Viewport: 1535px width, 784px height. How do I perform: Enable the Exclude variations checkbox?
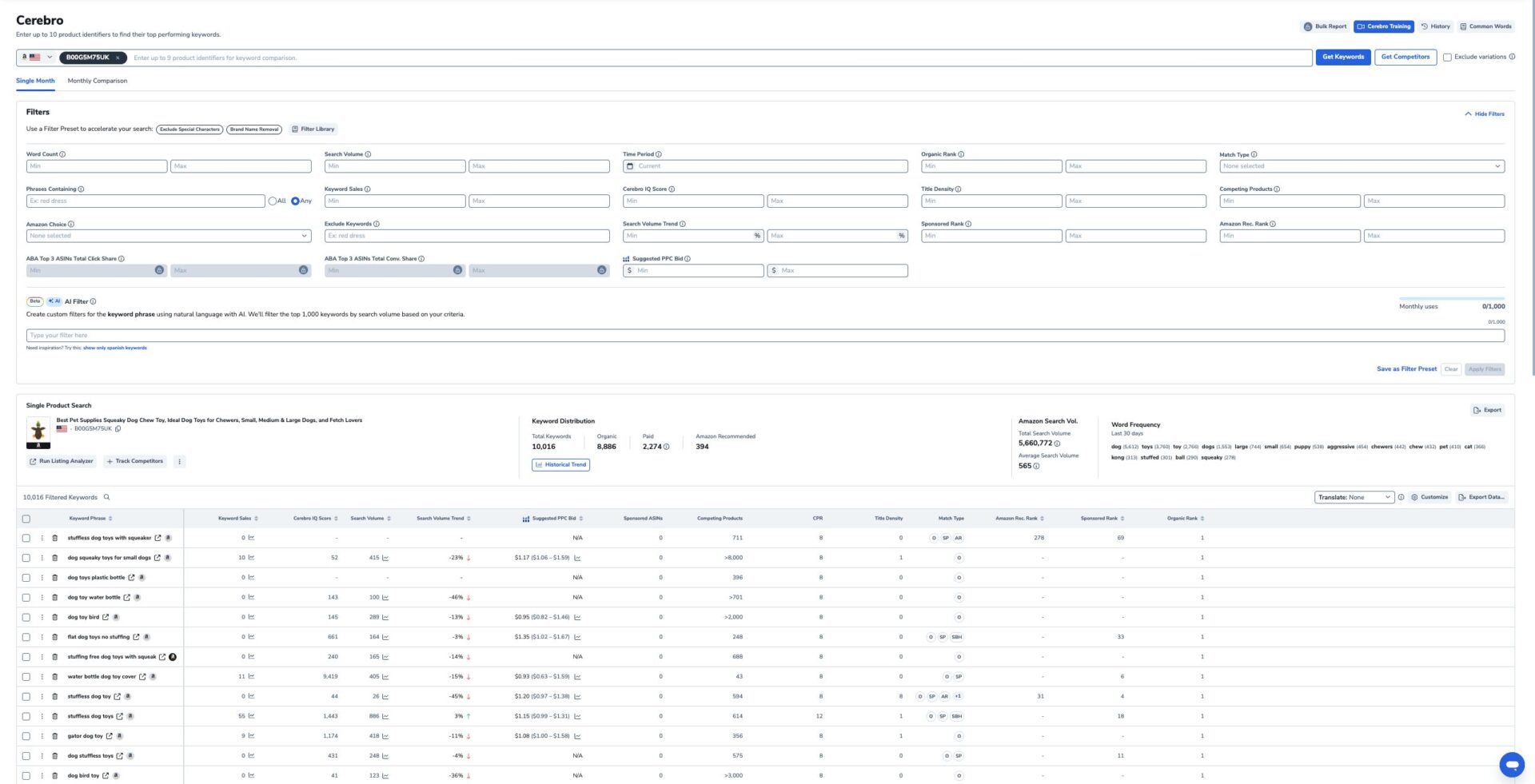1447,58
